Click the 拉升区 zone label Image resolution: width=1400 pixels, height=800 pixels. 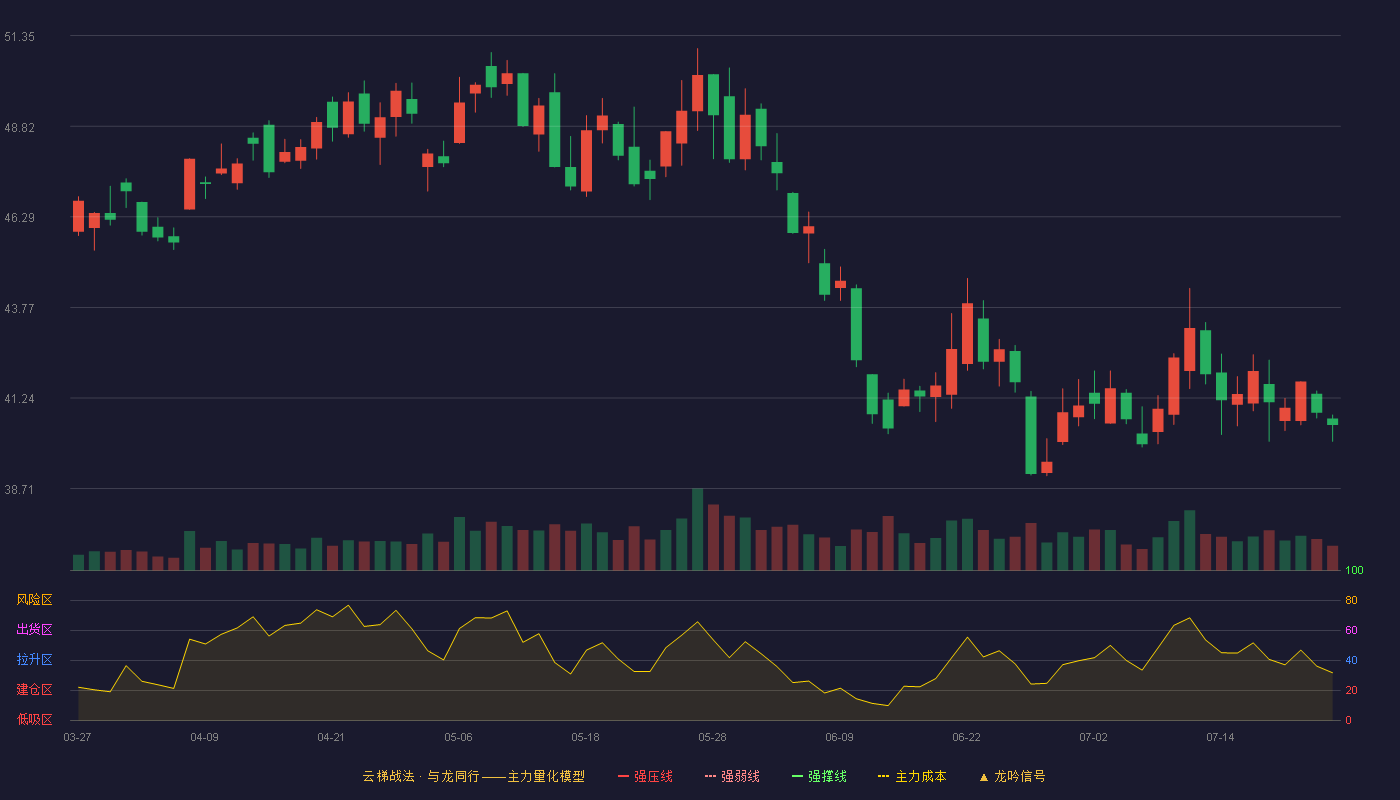point(34,660)
